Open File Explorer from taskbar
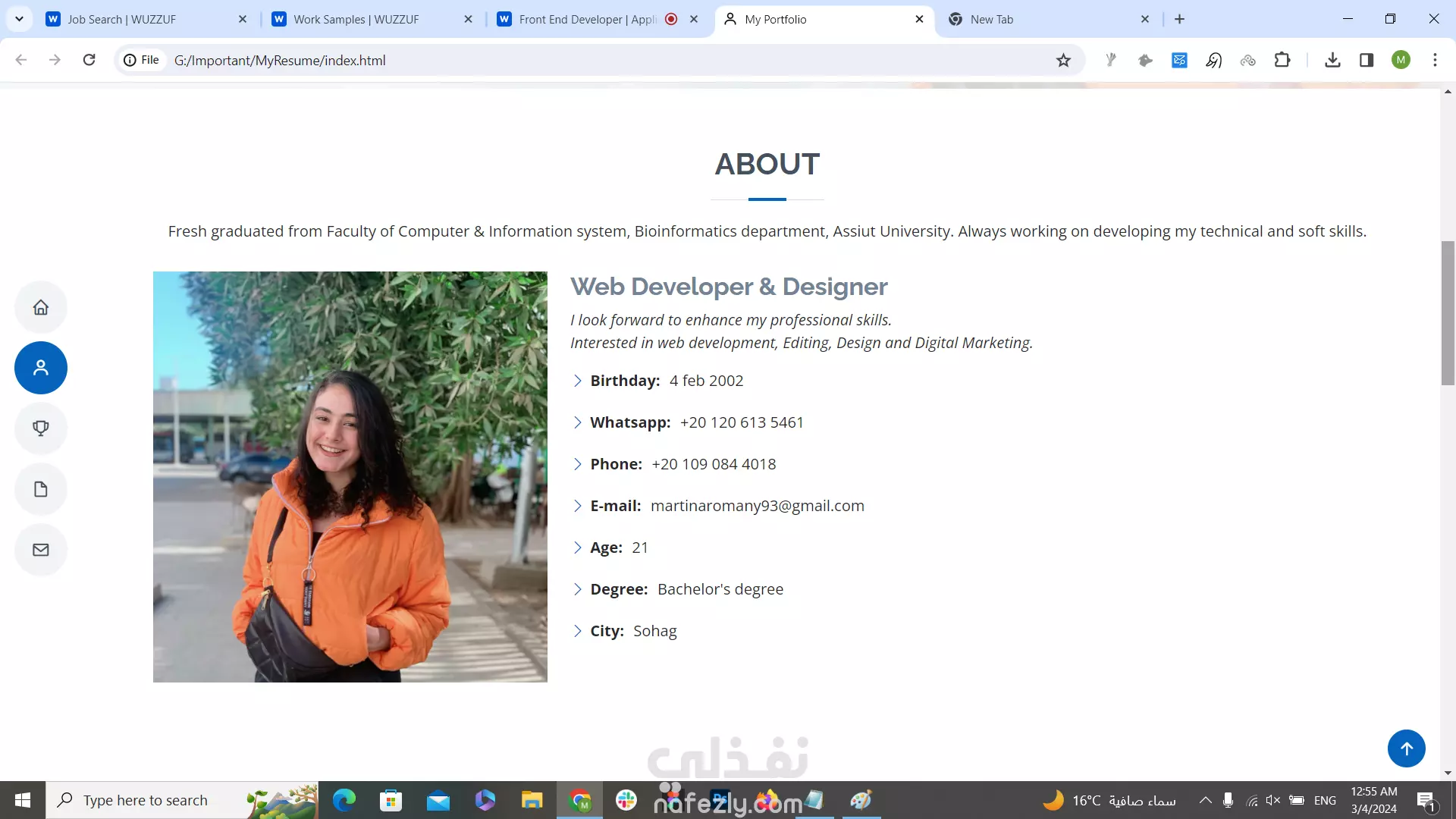This screenshot has height=819, width=1456. point(532,800)
